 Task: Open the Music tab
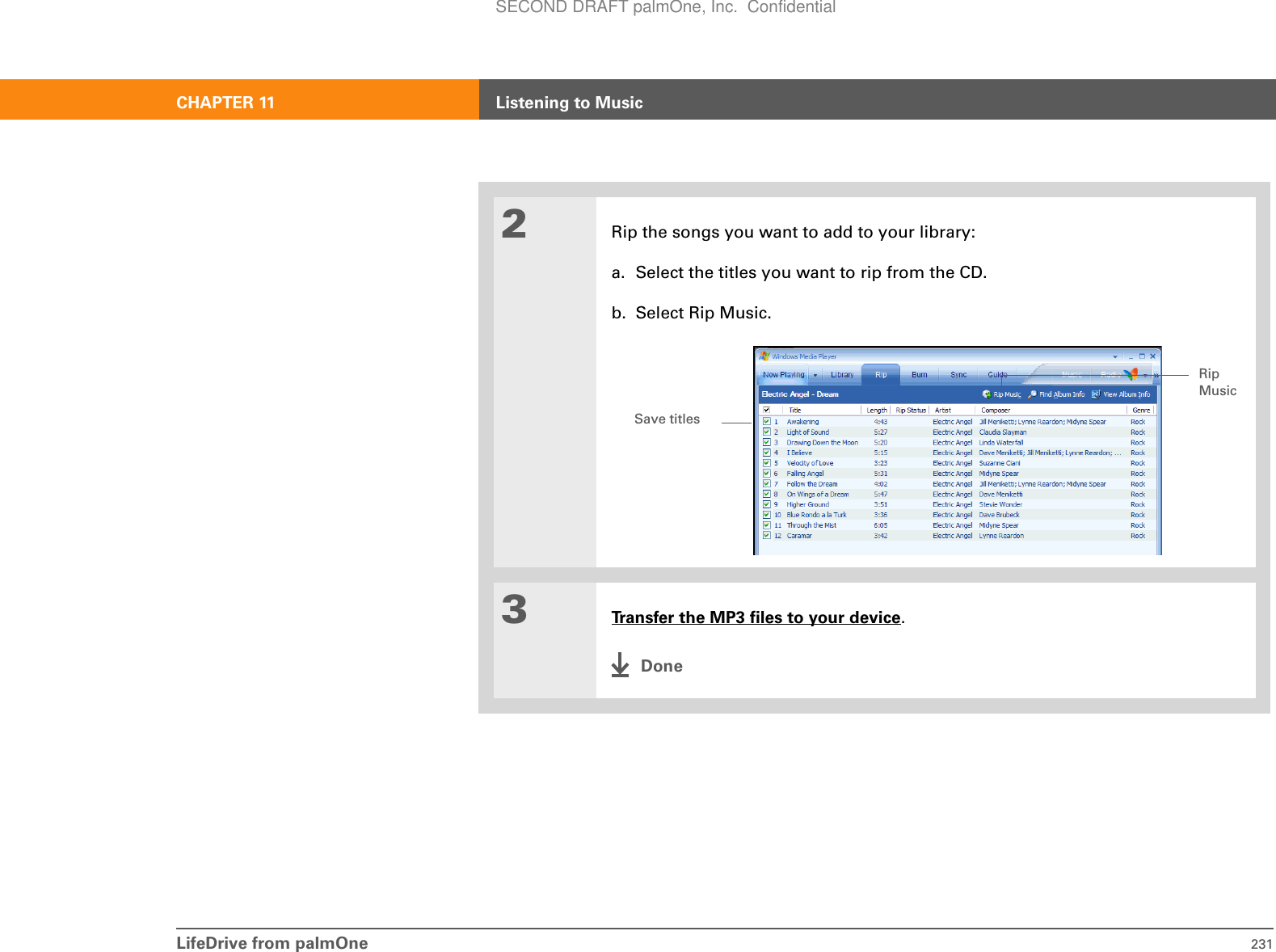click(1072, 375)
